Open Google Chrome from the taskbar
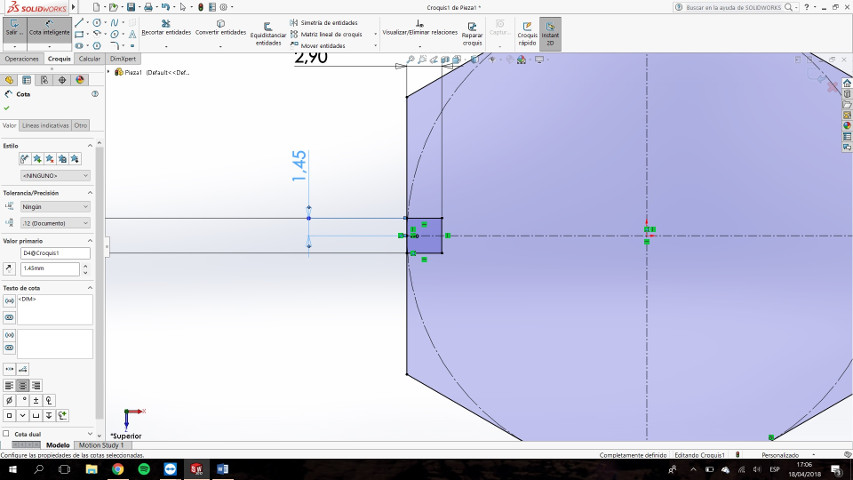The image size is (853, 480). pyautogui.click(x=118, y=469)
